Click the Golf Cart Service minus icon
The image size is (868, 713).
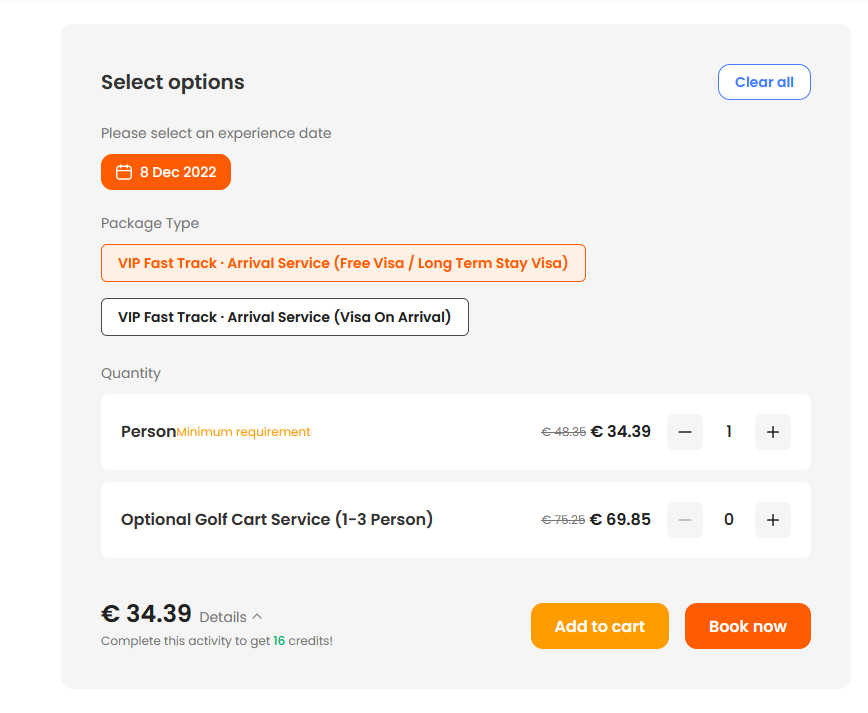point(685,520)
